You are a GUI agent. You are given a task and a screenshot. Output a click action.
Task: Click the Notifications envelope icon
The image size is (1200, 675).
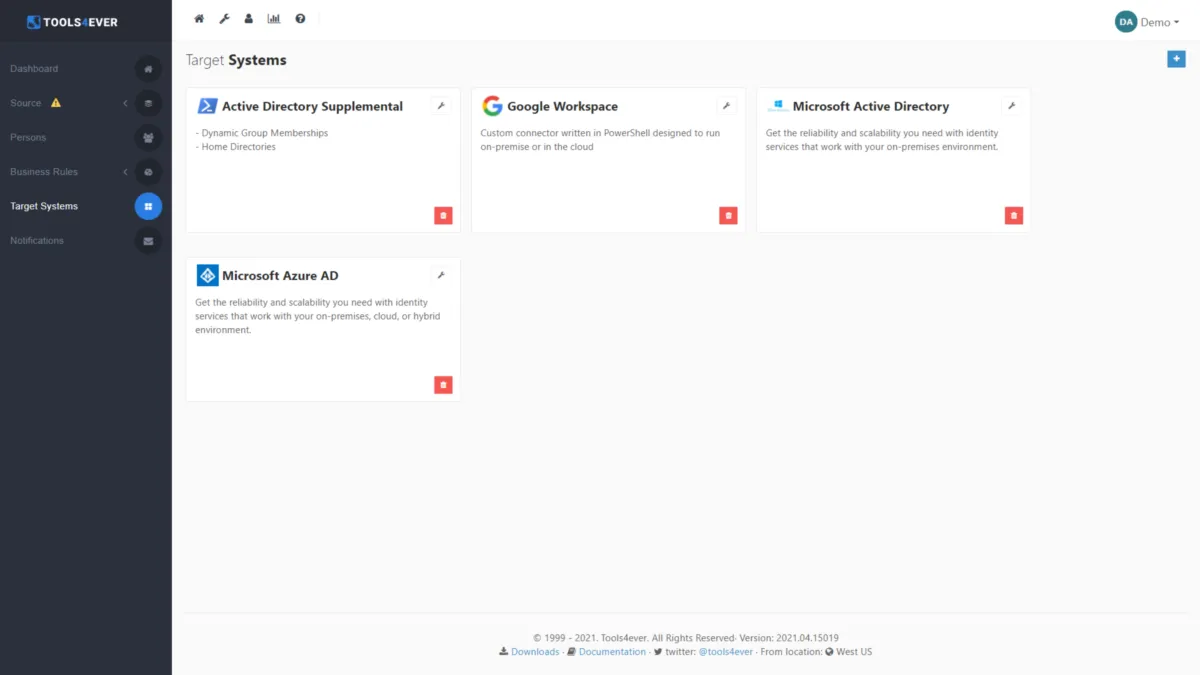148,240
